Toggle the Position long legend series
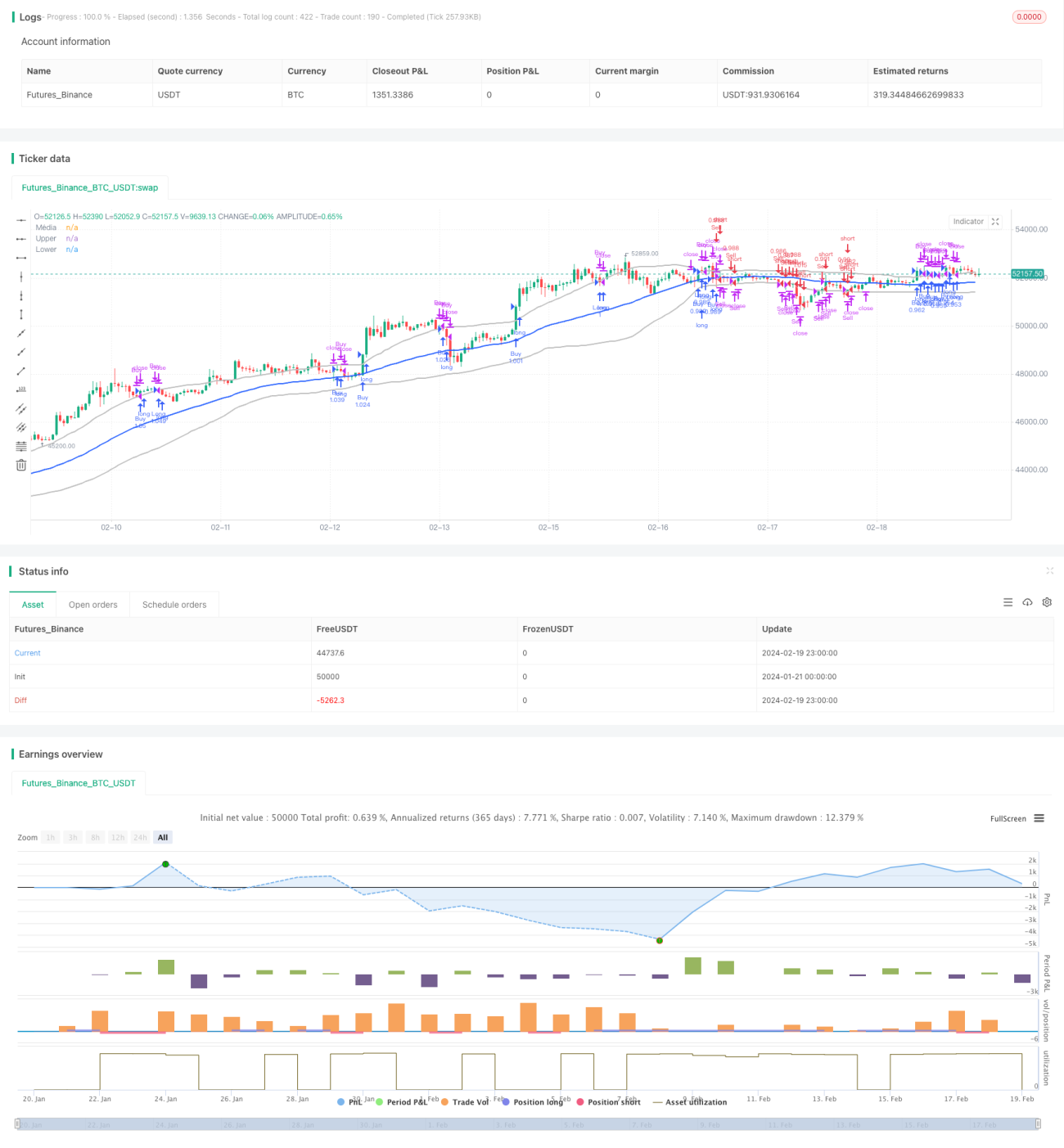 532,1102
